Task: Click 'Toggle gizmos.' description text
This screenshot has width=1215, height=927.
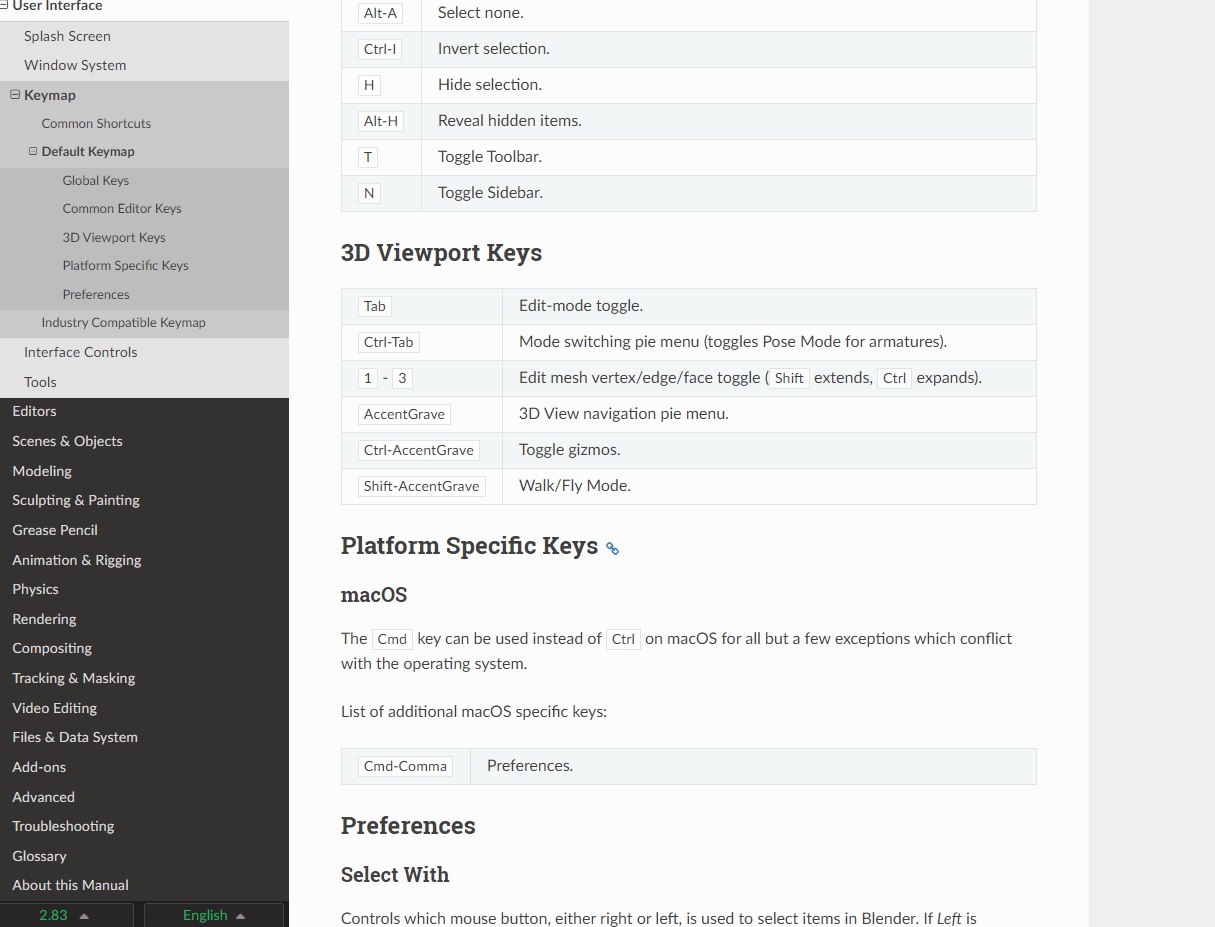Action: 570,450
